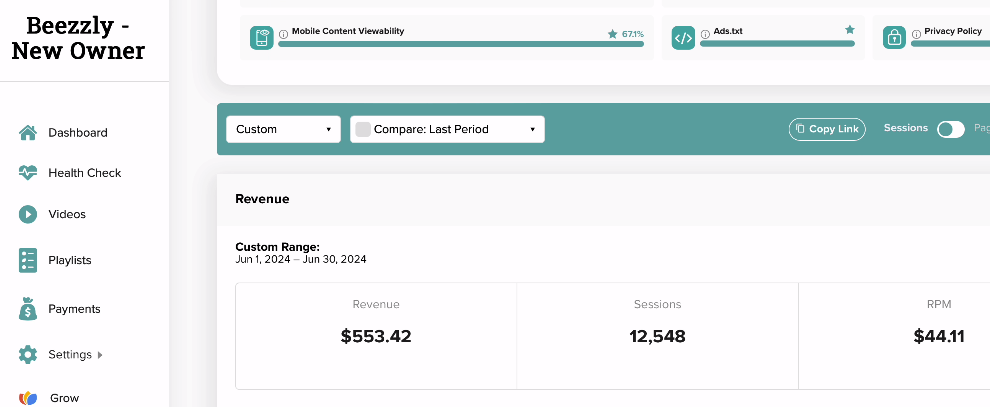Open the Compare: Last Period dropdown
The width and height of the screenshot is (990, 407).
point(448,129)
